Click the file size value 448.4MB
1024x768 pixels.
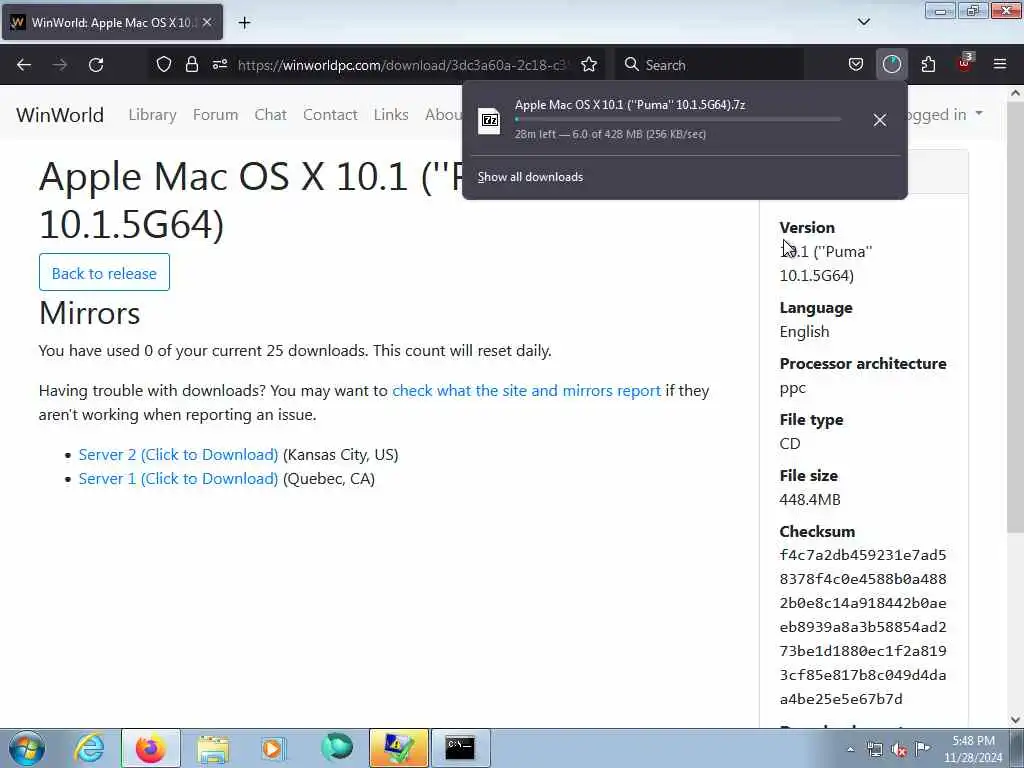pos(810,500)
